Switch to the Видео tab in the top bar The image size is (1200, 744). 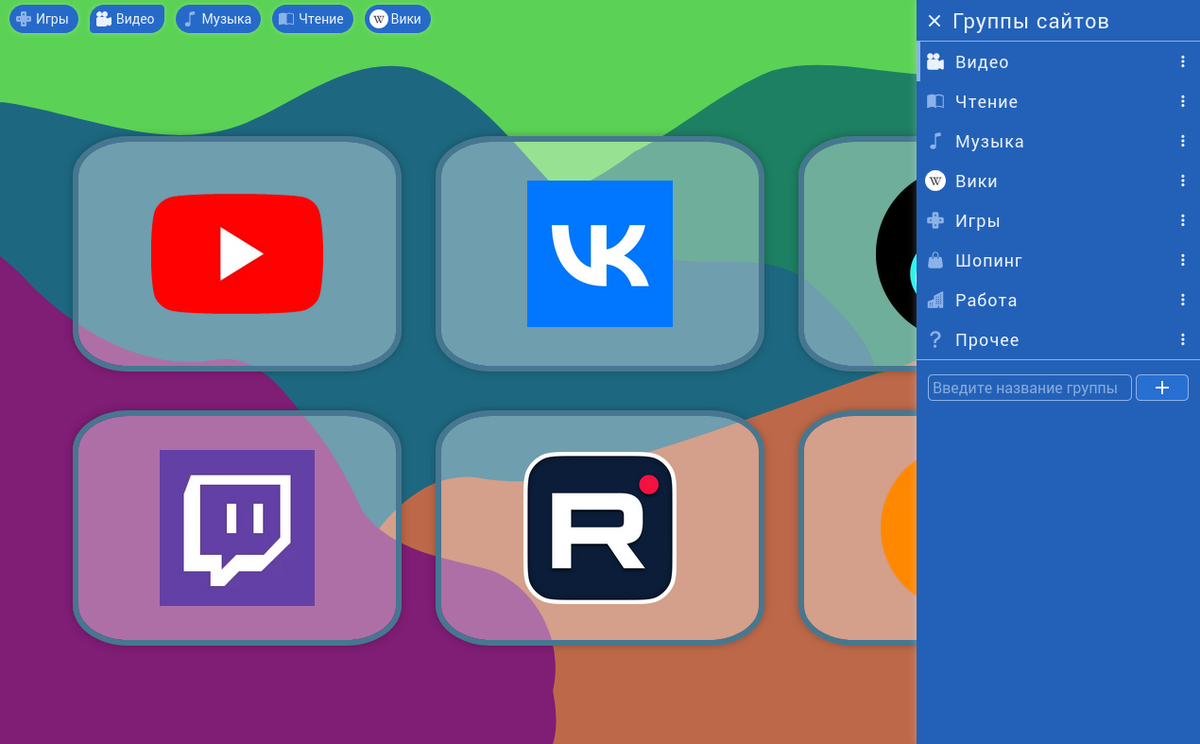(127, 19)
